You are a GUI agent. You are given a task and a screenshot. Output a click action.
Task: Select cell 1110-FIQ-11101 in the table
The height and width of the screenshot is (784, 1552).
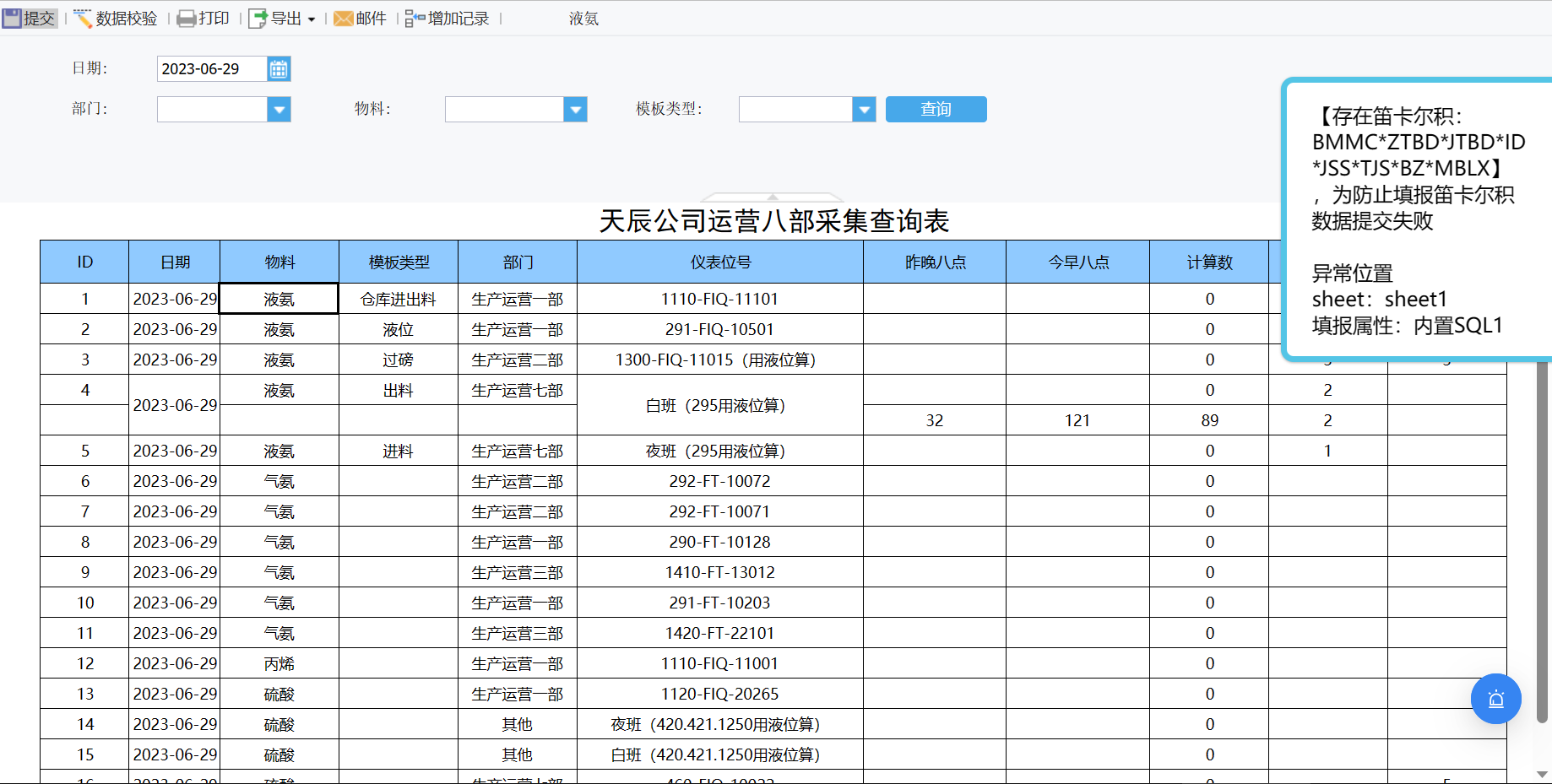point(720,299)
